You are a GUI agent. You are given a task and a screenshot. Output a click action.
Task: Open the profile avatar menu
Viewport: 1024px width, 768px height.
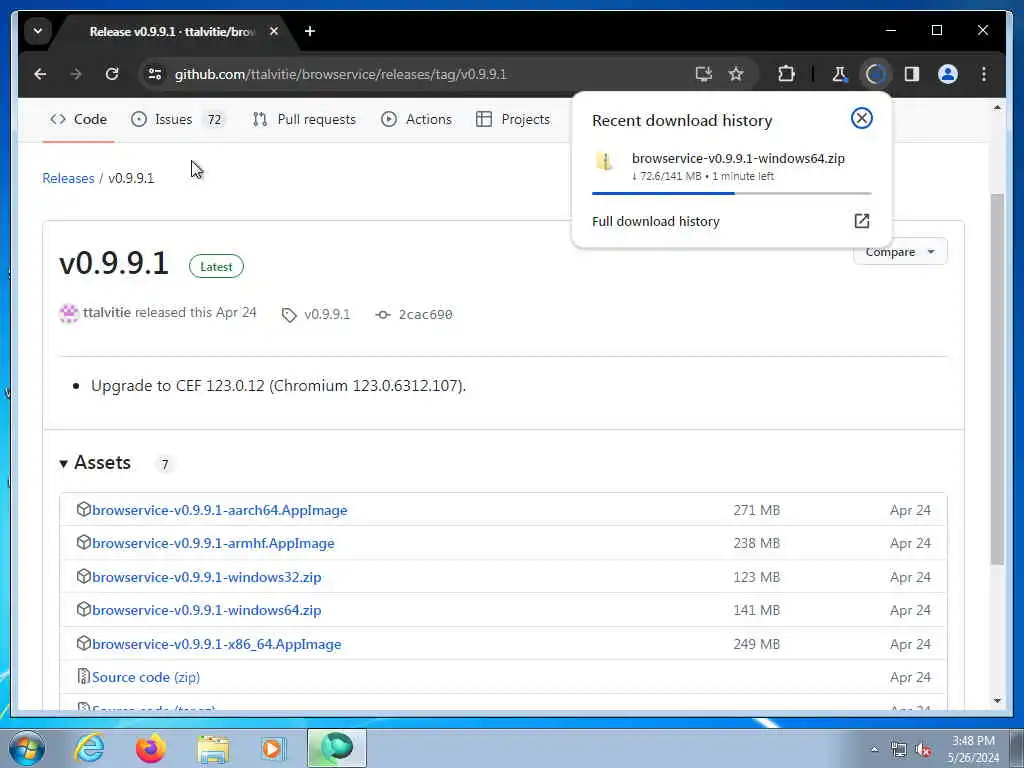[x=948, y=74]
